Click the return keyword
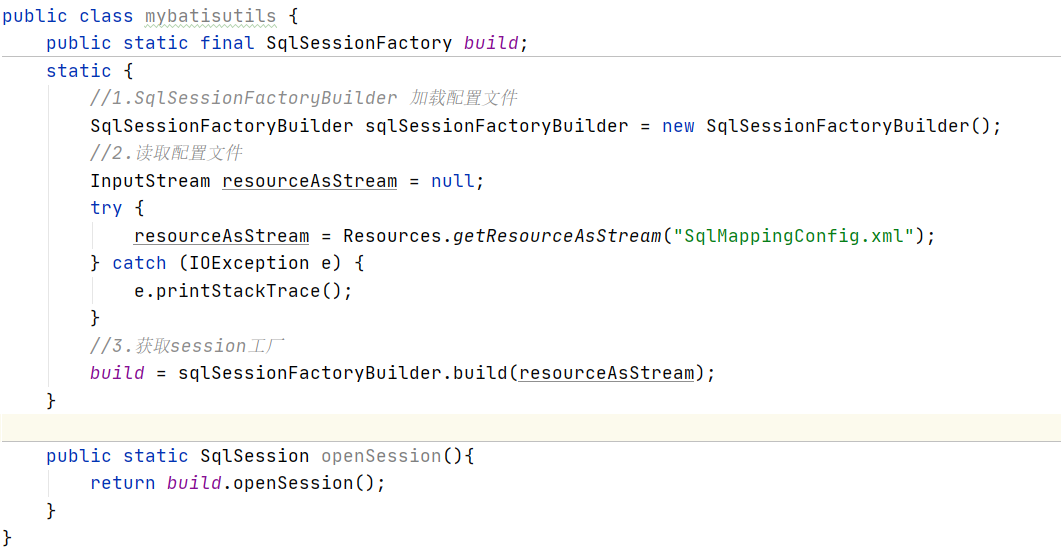Screen dimensions: 1061x557 [x=122, y=483]
